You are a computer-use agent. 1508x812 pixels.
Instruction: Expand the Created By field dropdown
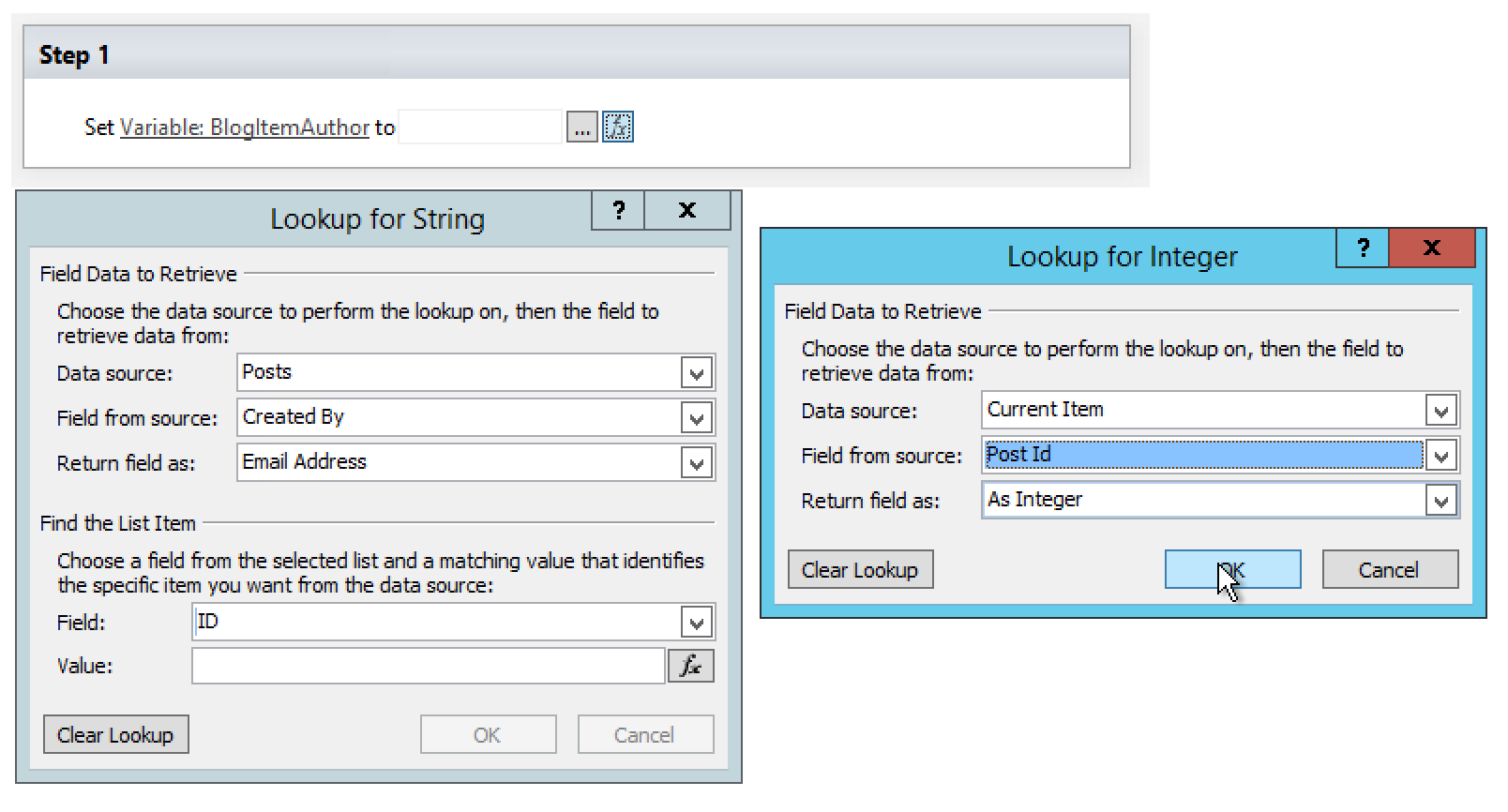click(696, 418)
